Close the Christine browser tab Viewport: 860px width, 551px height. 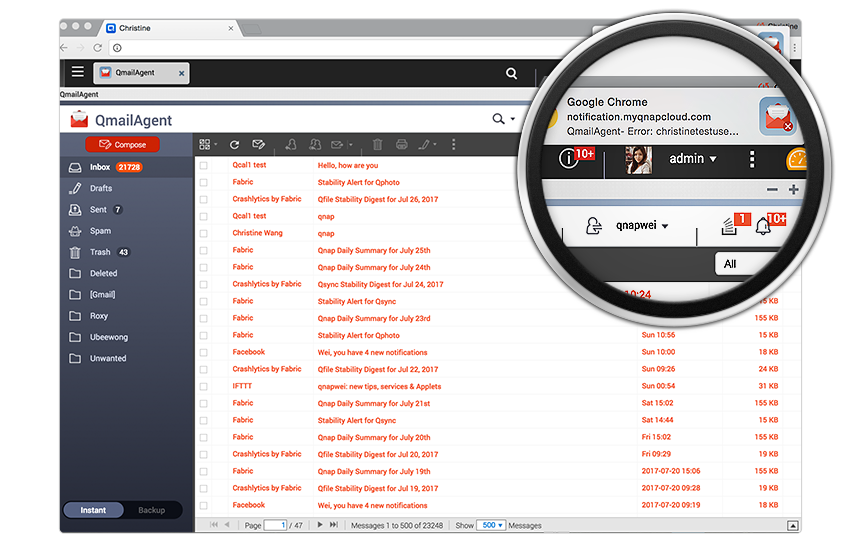(x=231, y=28)
